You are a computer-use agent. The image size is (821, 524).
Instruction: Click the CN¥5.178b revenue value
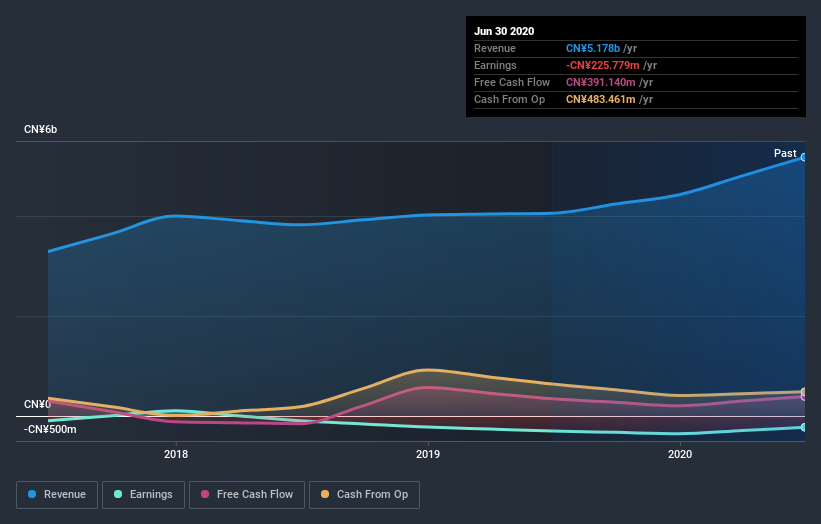coord(593,48)
